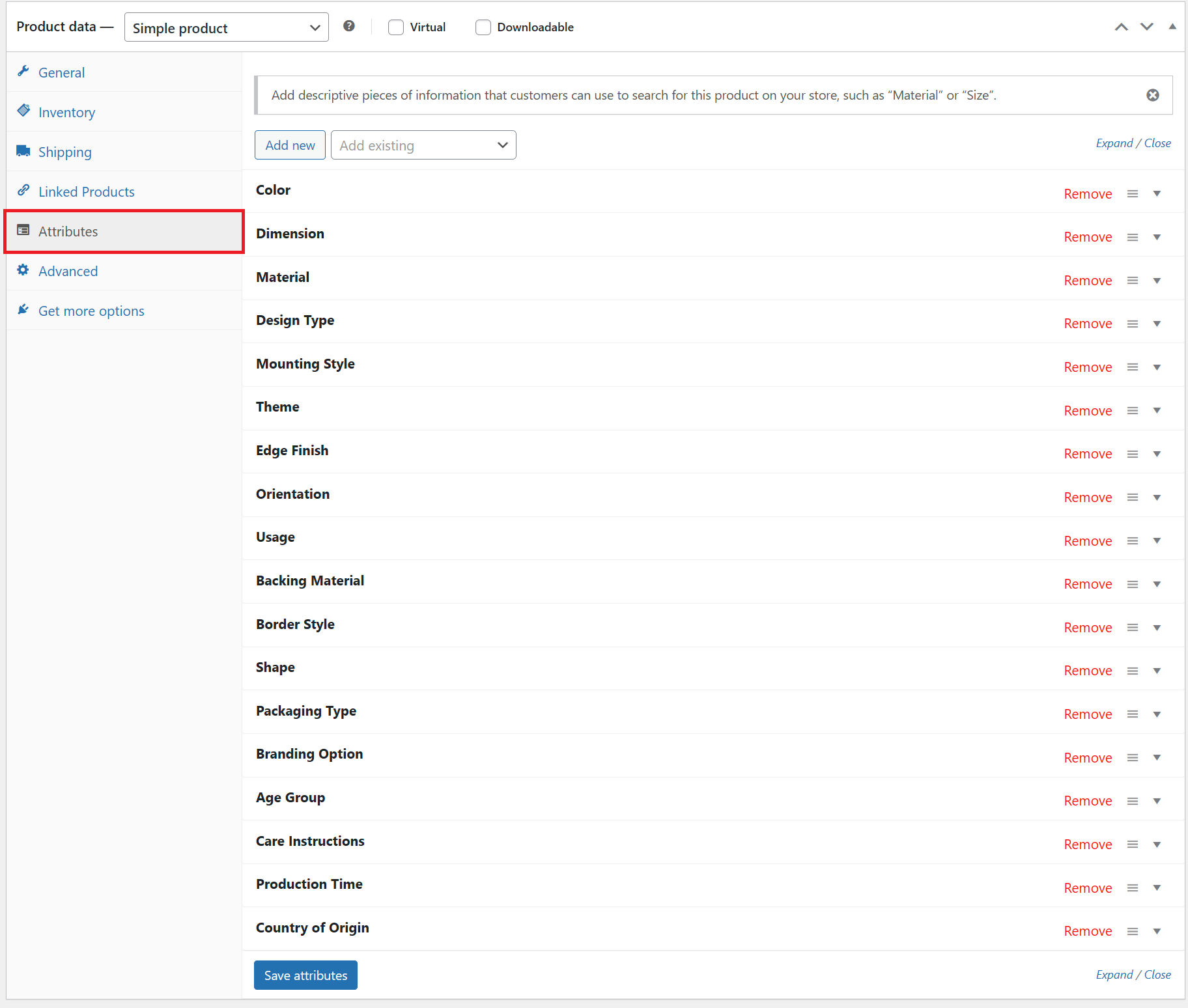Expand the Material attribute arrow

click(1157, 281)
